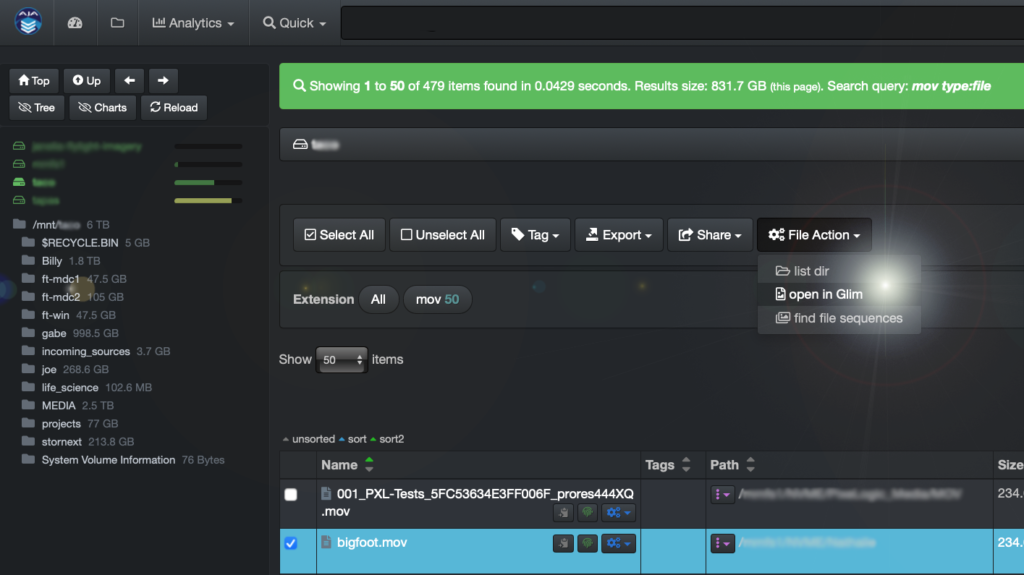This screenshot has height=575, width=1024.
Task: Open the Billy folder
Action: (52, 261)
